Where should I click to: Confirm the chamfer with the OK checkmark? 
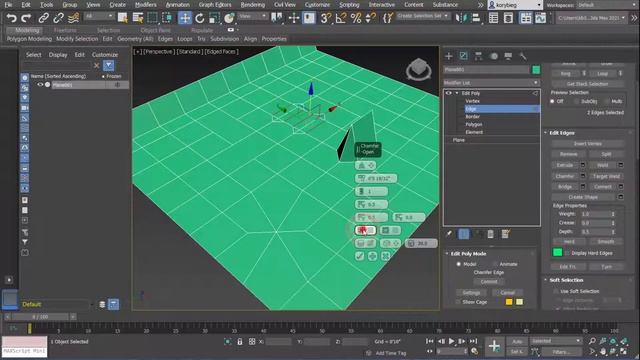click(x=360, y=256)
